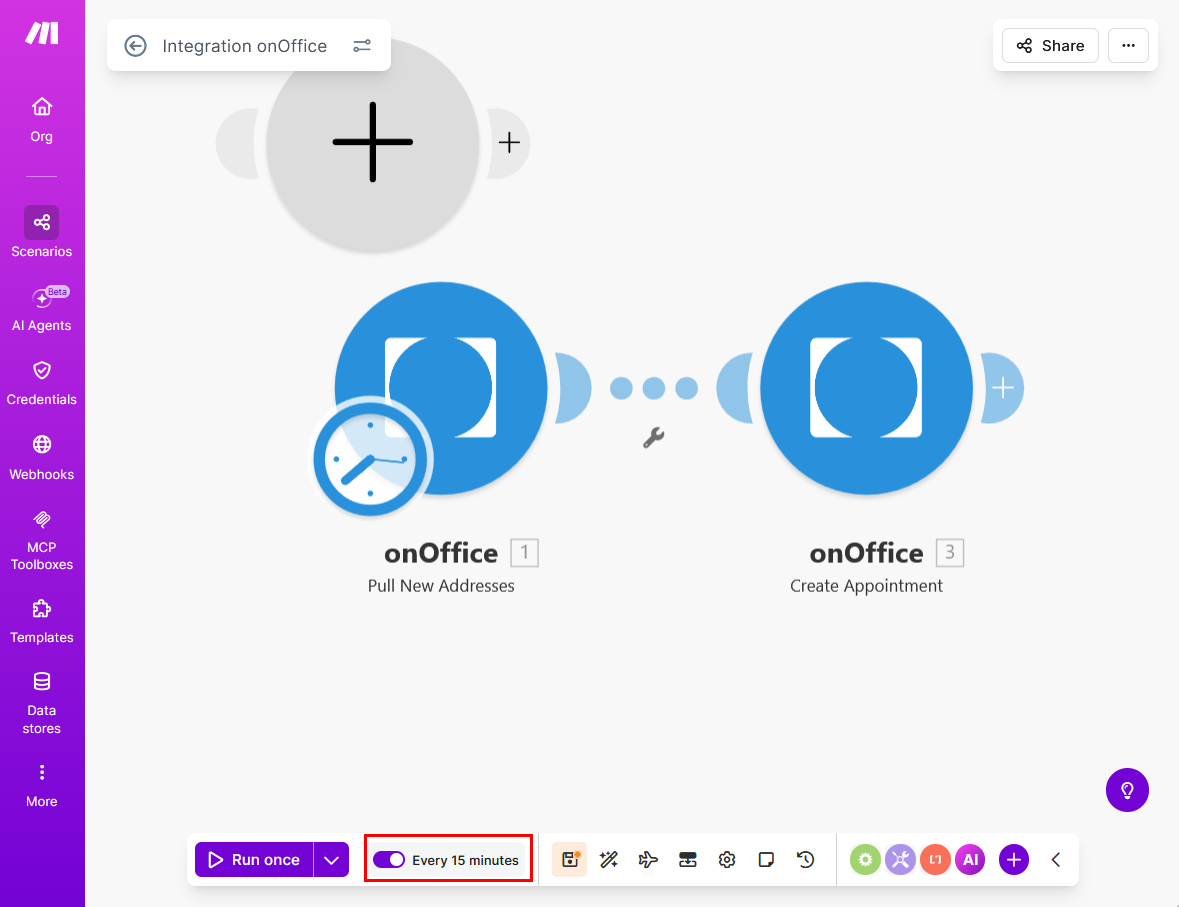Open the clock schedule icon on module 1
Viewport: 1179px width, 907px height.
point(370,458)
